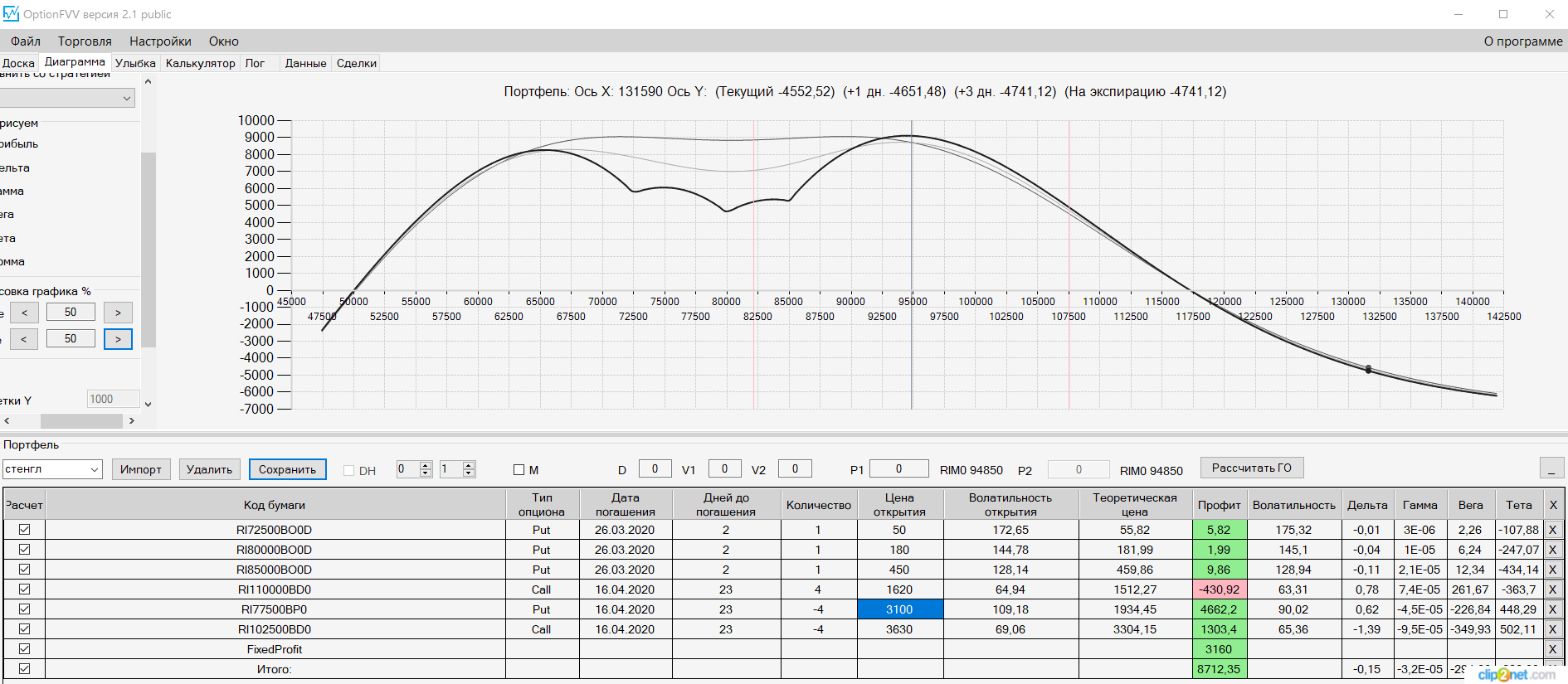The height and width of the screenshot is (684, 1568).
Task: Switch to the Лог tab
Action: tap(255, 63)
